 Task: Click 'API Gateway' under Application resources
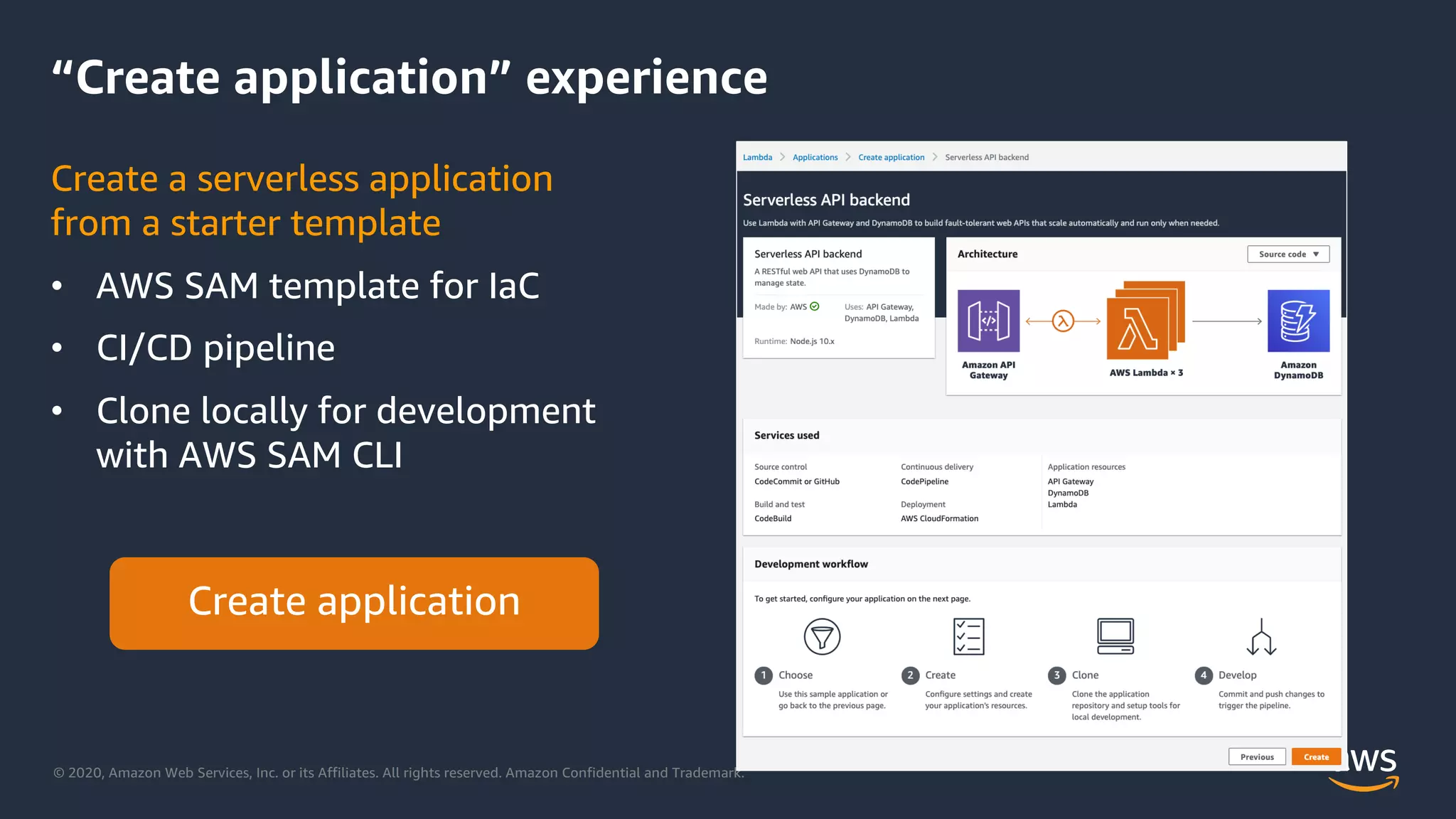click(x=1071, y=481)
